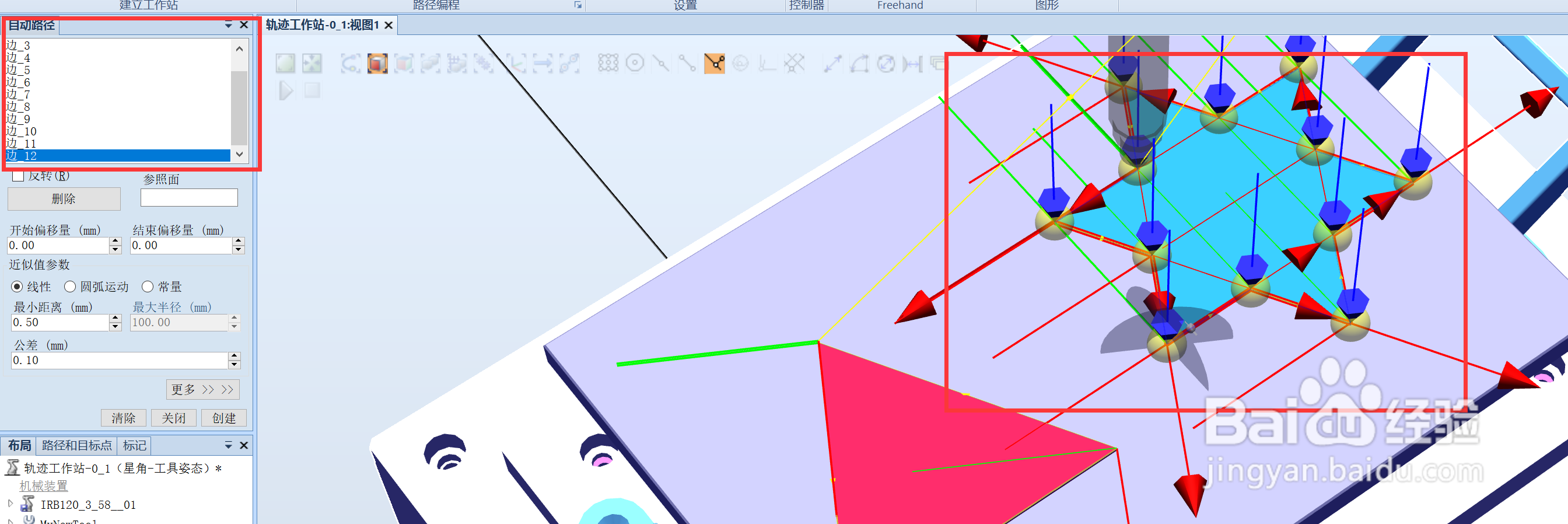Open the 路径编程 ribbon group dialog launcher

click(577, 5)
